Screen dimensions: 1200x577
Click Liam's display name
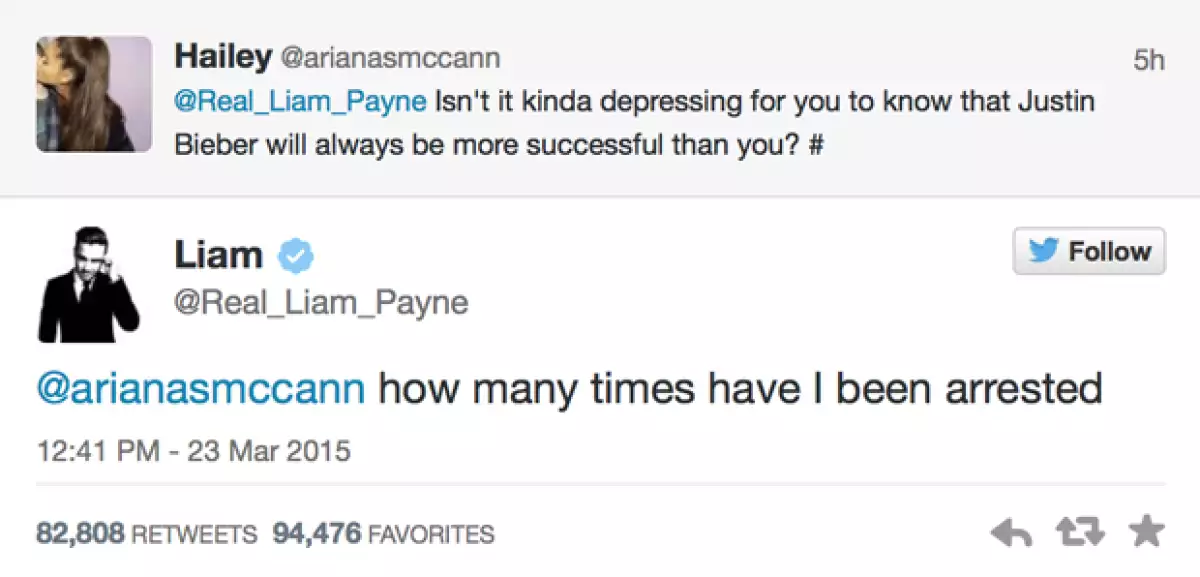[x=218, y=255]
